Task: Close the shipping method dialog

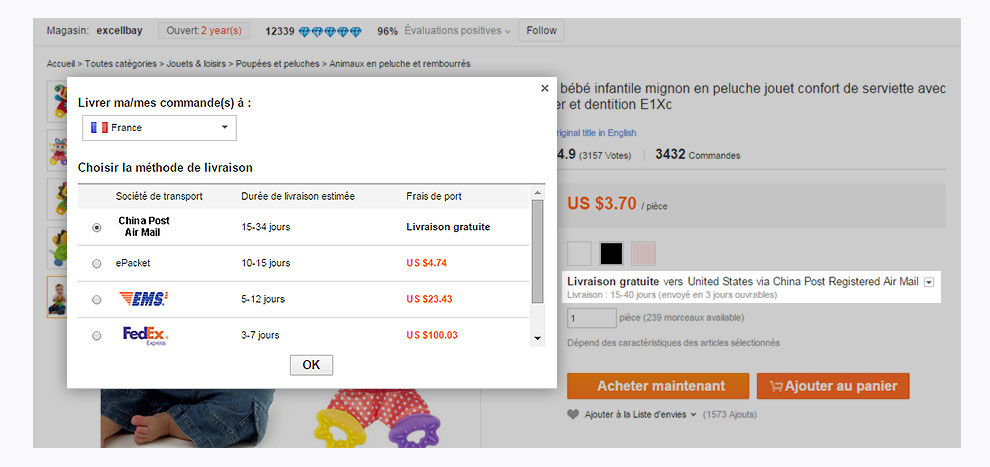Action: coord(545,88)
